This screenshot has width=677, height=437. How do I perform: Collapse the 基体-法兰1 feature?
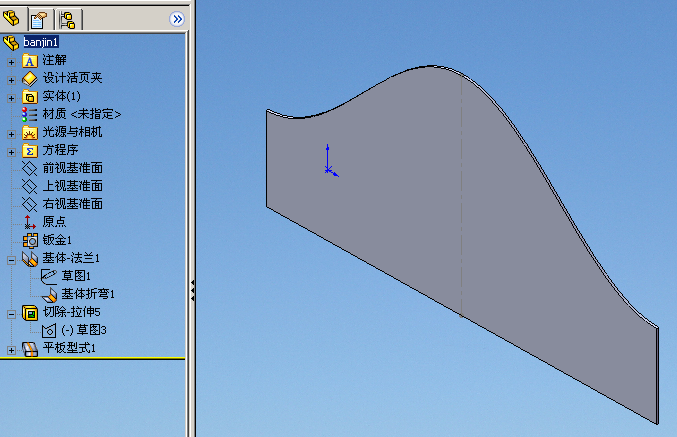pyautogui.click(x=11, y=260)
